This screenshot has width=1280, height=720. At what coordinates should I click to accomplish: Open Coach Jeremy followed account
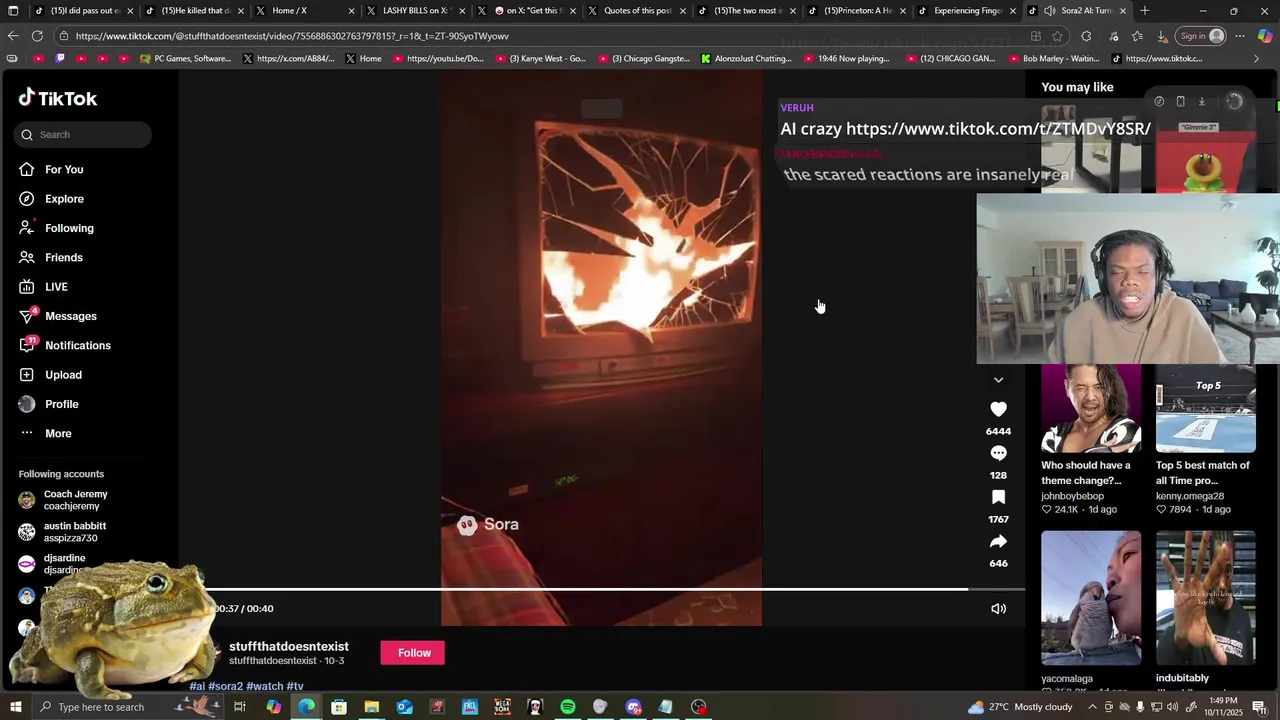tap(75, 500)
